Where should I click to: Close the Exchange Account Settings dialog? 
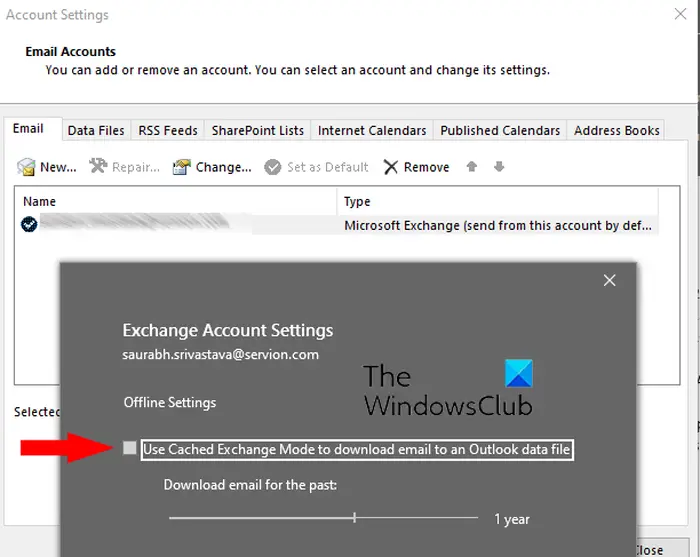609,280
